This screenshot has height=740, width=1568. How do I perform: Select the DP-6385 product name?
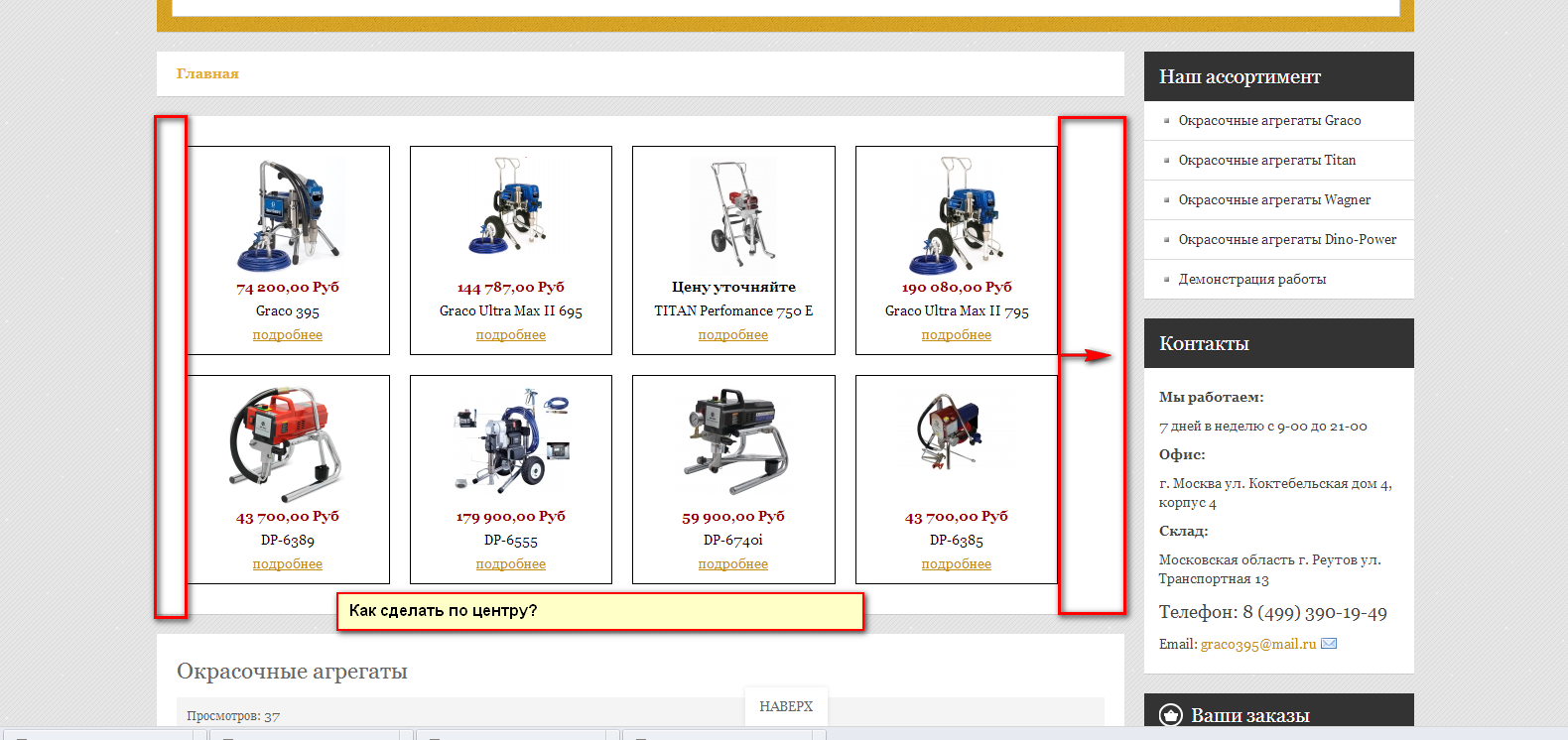point(957,541)
